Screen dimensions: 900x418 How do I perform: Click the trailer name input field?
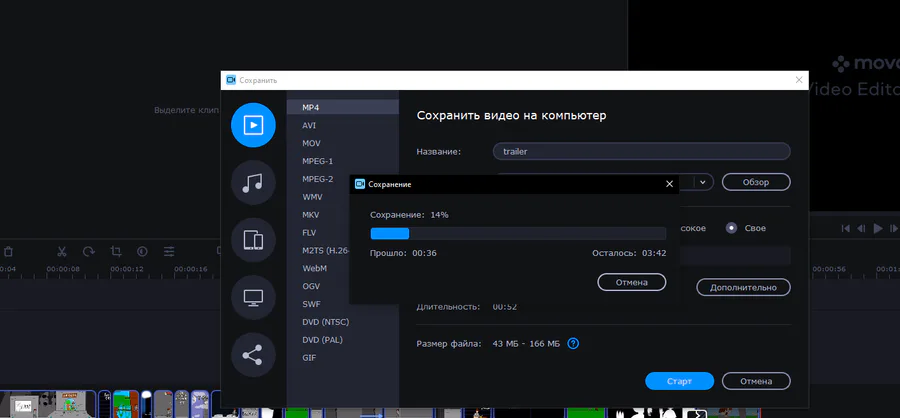click(x=642, y=152)
